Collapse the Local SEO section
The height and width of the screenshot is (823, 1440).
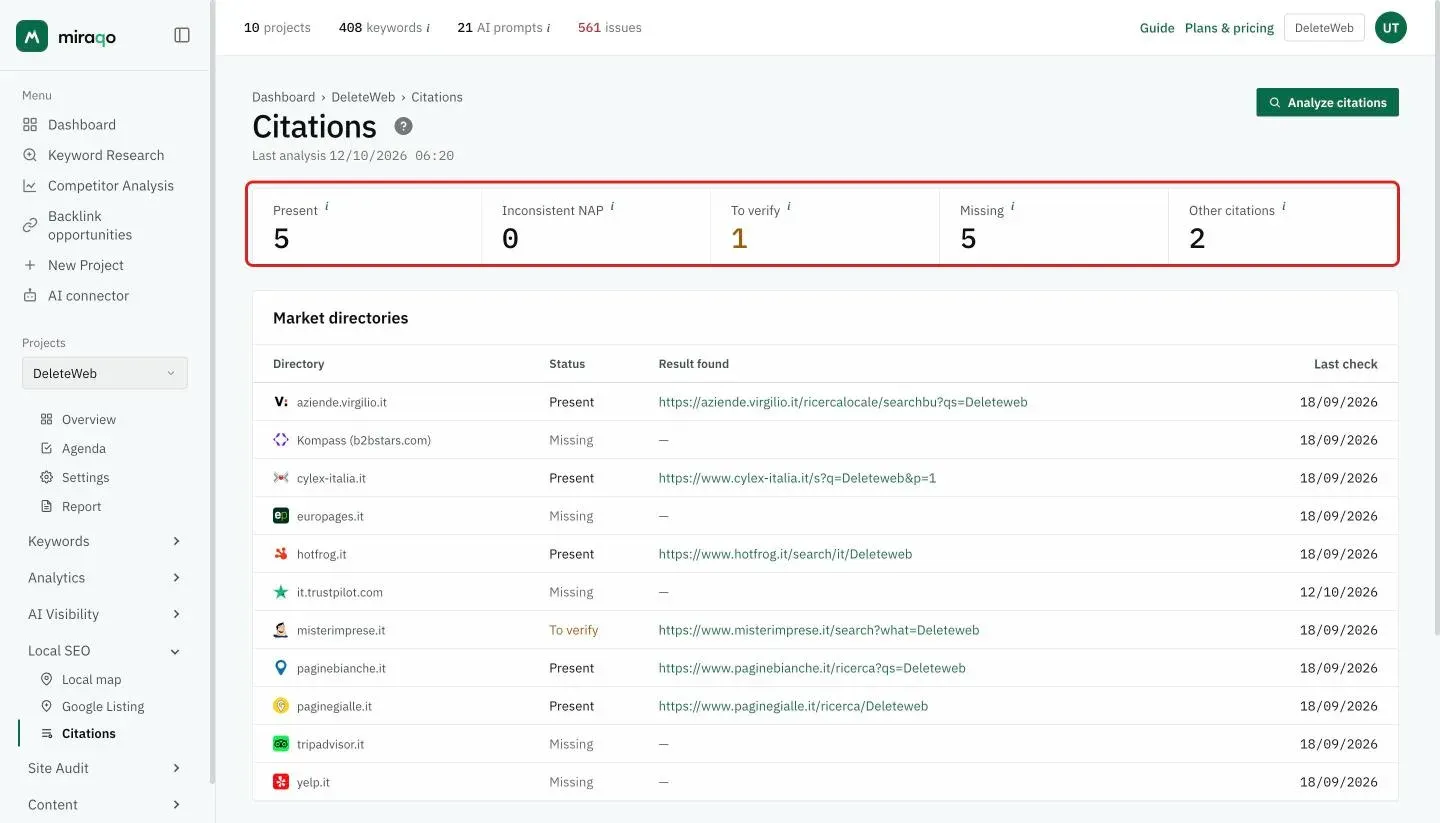(x=104, y=651)
